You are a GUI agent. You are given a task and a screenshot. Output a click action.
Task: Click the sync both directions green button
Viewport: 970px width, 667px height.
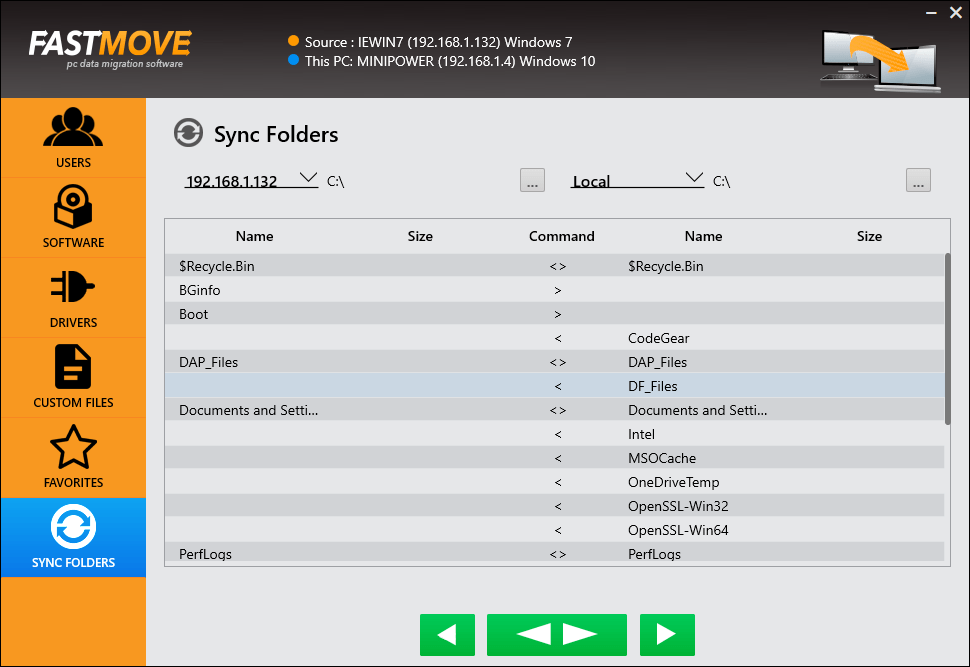[557, 635]
